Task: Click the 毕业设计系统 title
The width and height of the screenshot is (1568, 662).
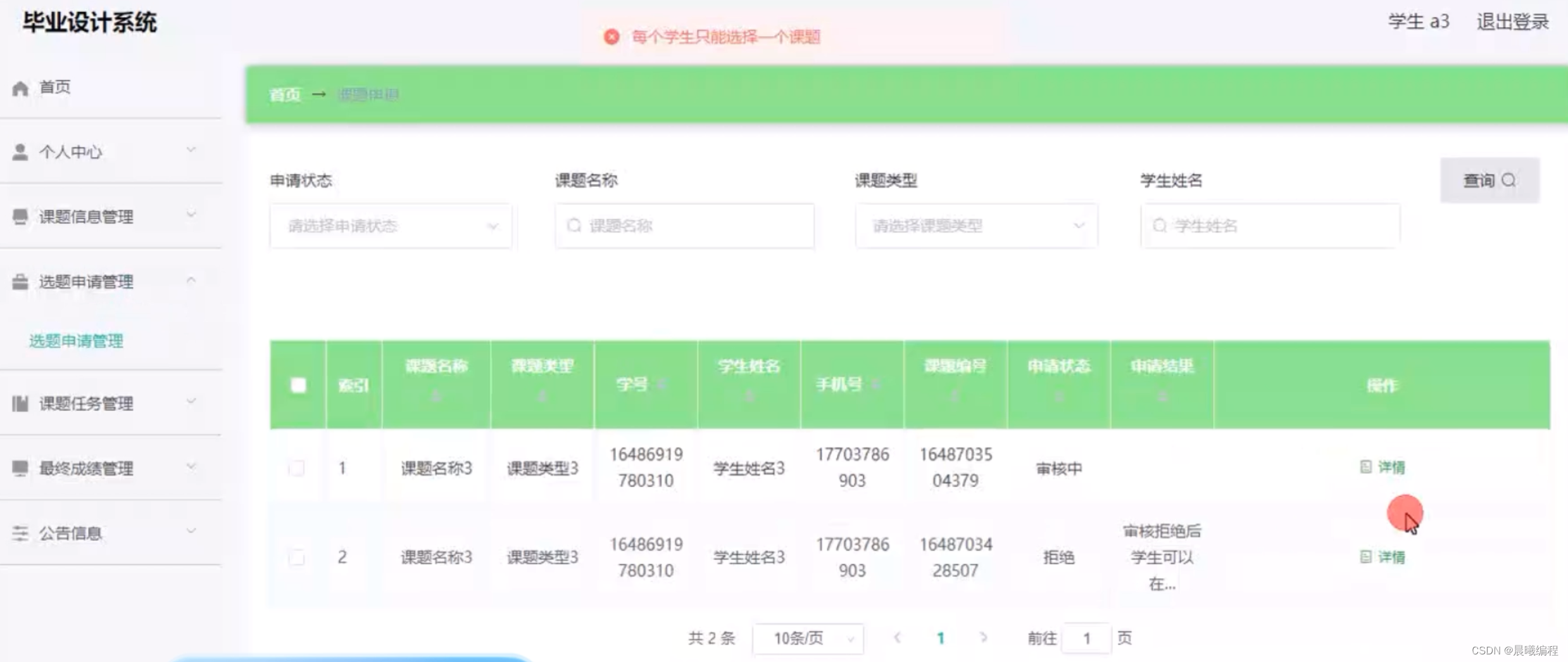Action: 90,23
